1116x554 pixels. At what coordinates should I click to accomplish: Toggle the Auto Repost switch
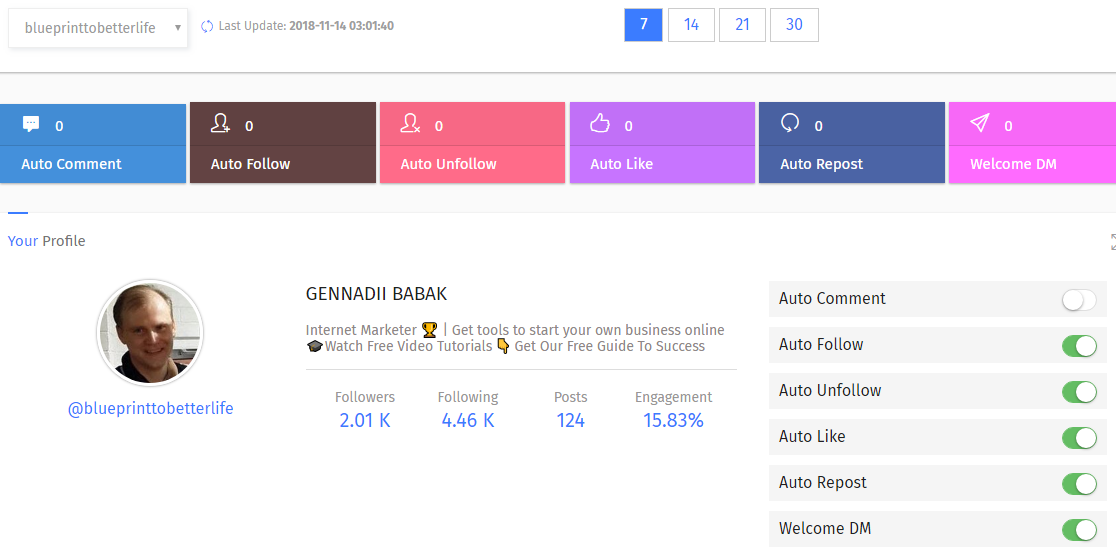[x=1079, y=484]
